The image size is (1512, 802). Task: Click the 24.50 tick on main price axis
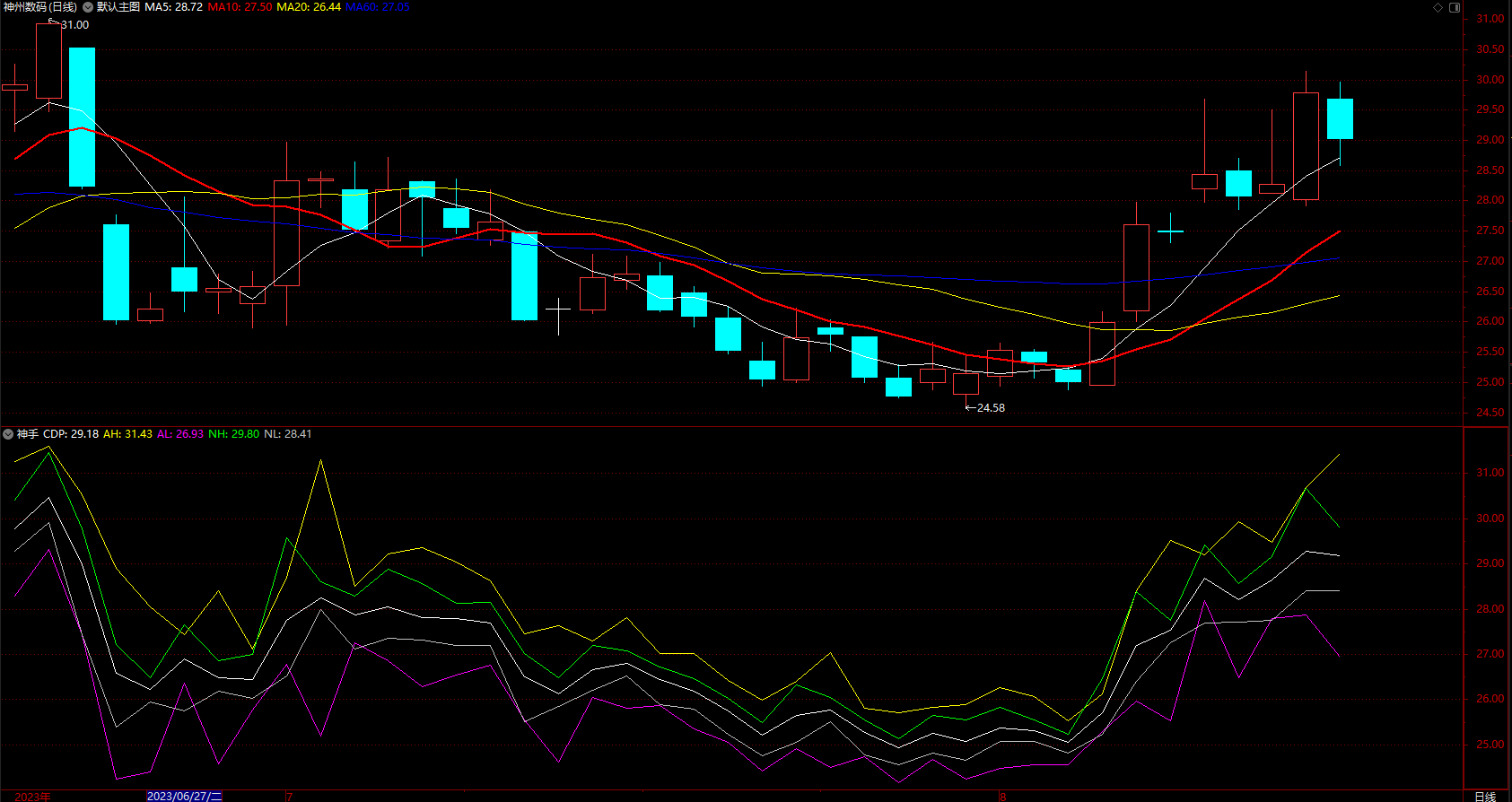coord(1490,413)
